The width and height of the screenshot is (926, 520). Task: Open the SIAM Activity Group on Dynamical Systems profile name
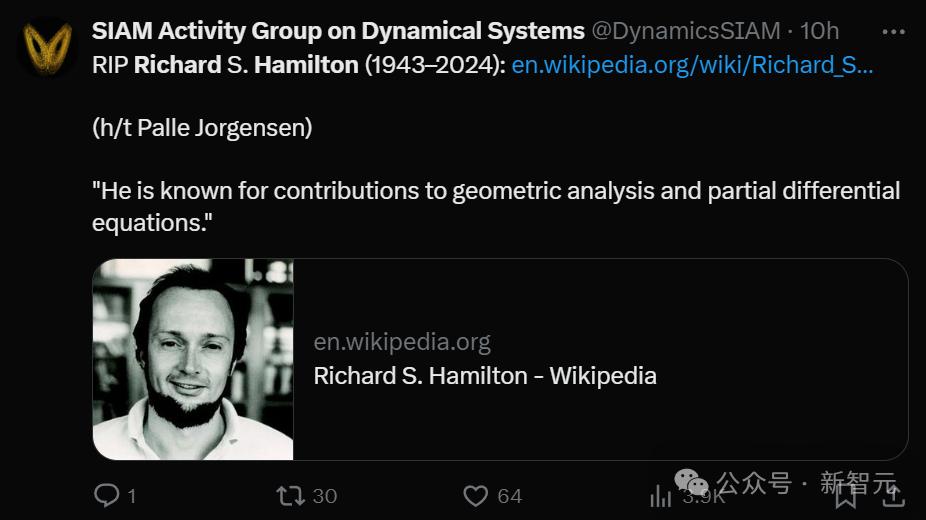[x=338, y=30]
